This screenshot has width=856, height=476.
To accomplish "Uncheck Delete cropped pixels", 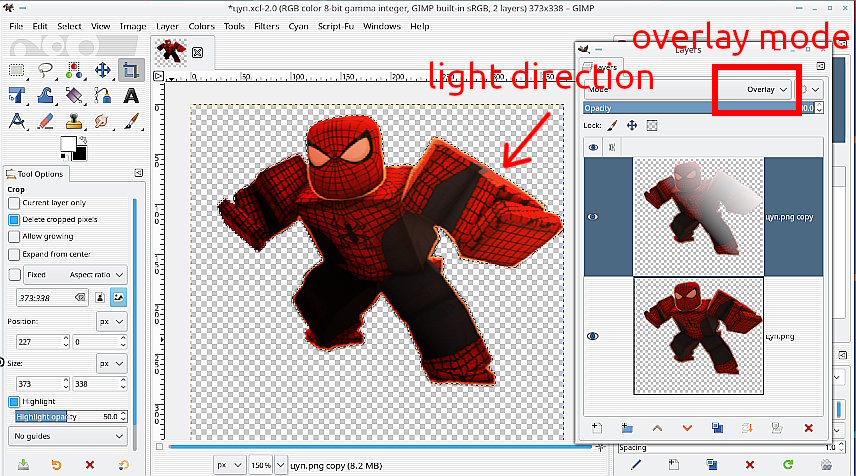I will [14, 219].
